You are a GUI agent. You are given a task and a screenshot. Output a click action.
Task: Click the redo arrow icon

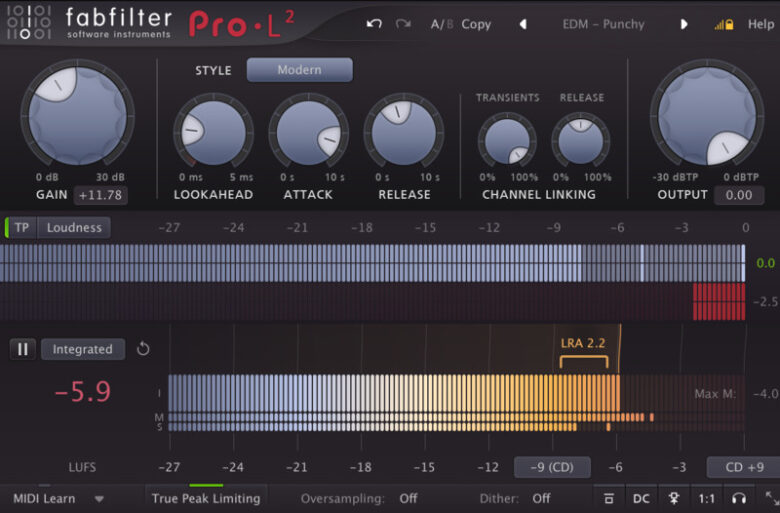[403, 24]
